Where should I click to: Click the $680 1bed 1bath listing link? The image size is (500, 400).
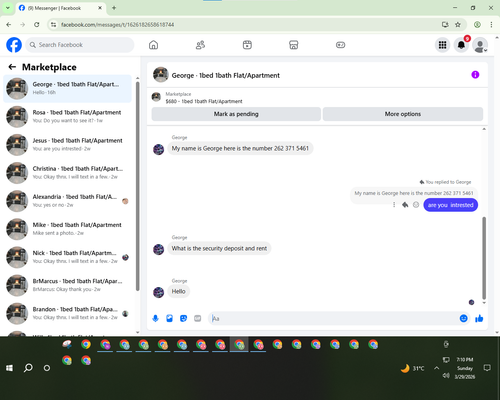[x=204, y=101]
